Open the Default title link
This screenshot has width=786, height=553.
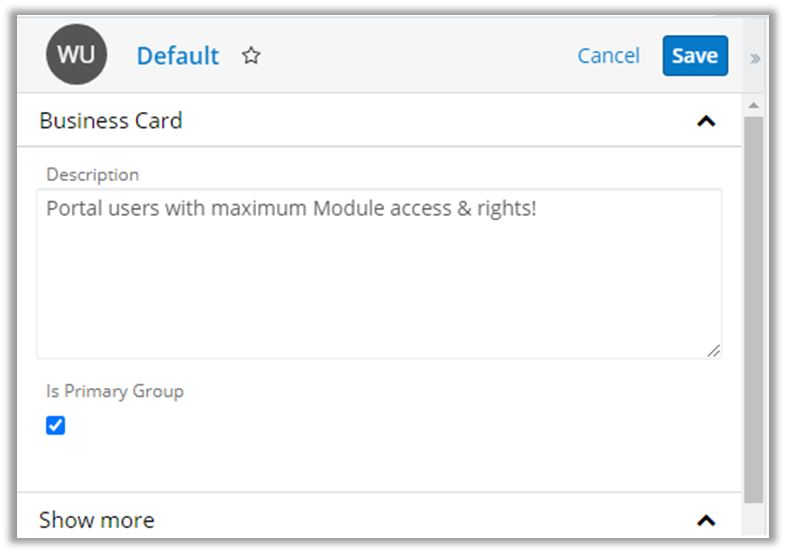click(x=178, y=56)
